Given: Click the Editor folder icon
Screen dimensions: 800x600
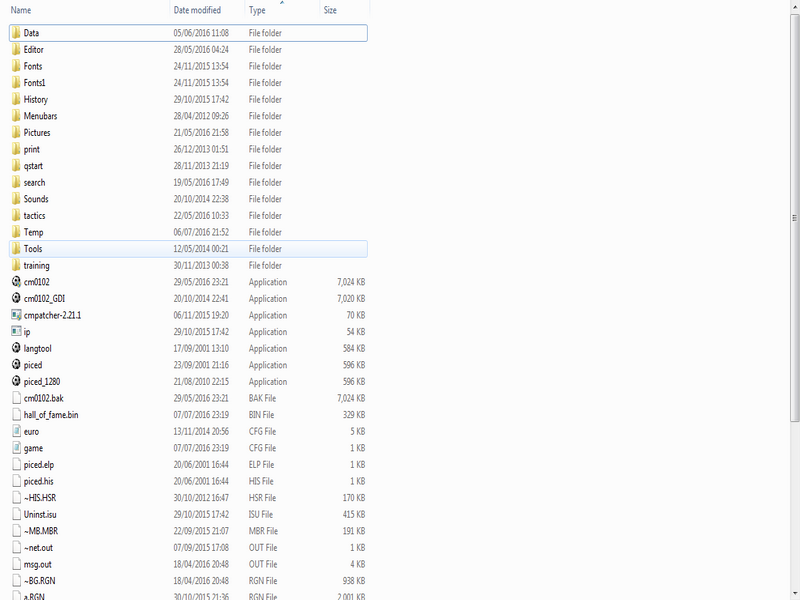Looking at the screenshot, I should [x=16, y=49].
